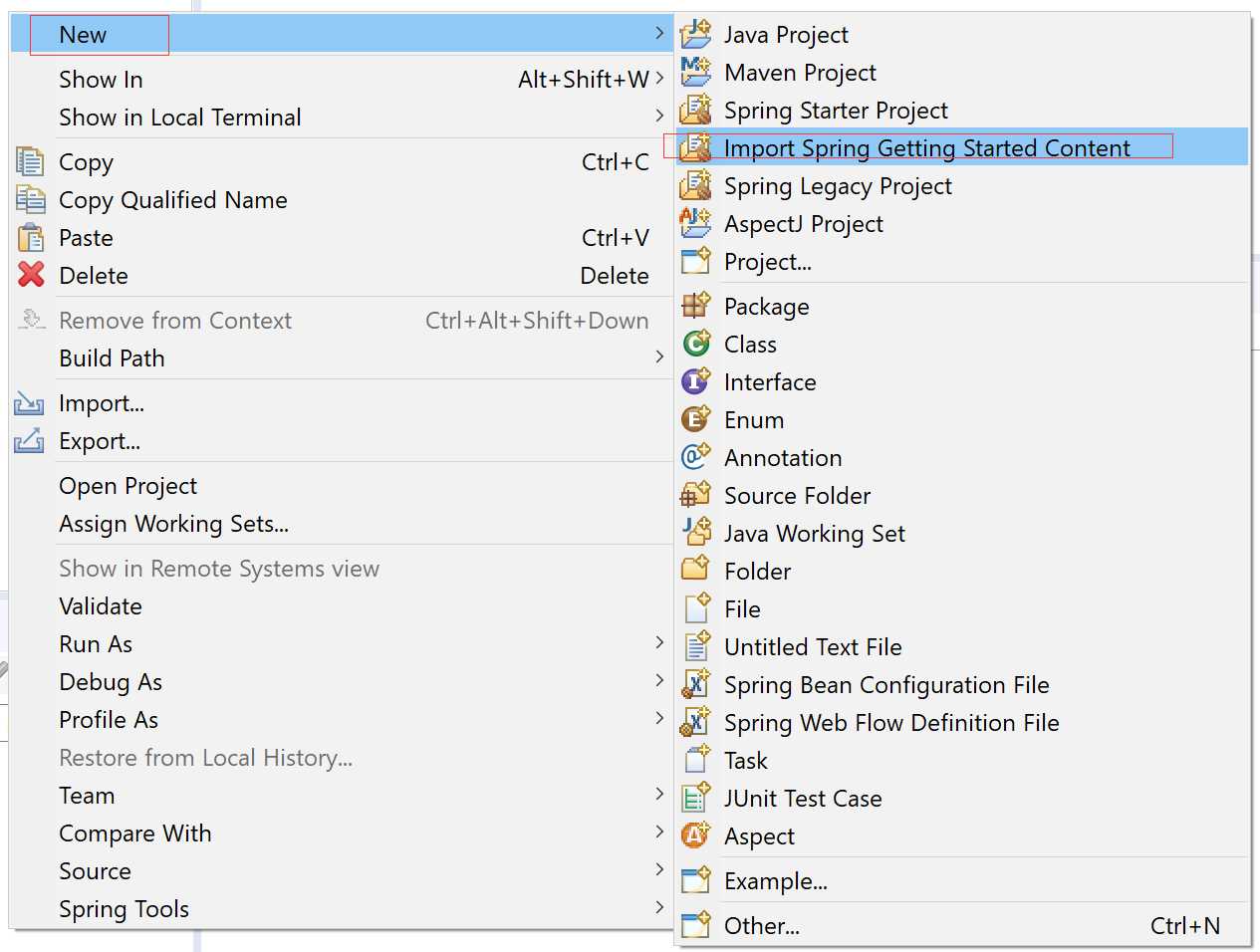The image size is (1260, 952).
Task: Click Show in Local Terminal entry
Action: pos(342,118)
